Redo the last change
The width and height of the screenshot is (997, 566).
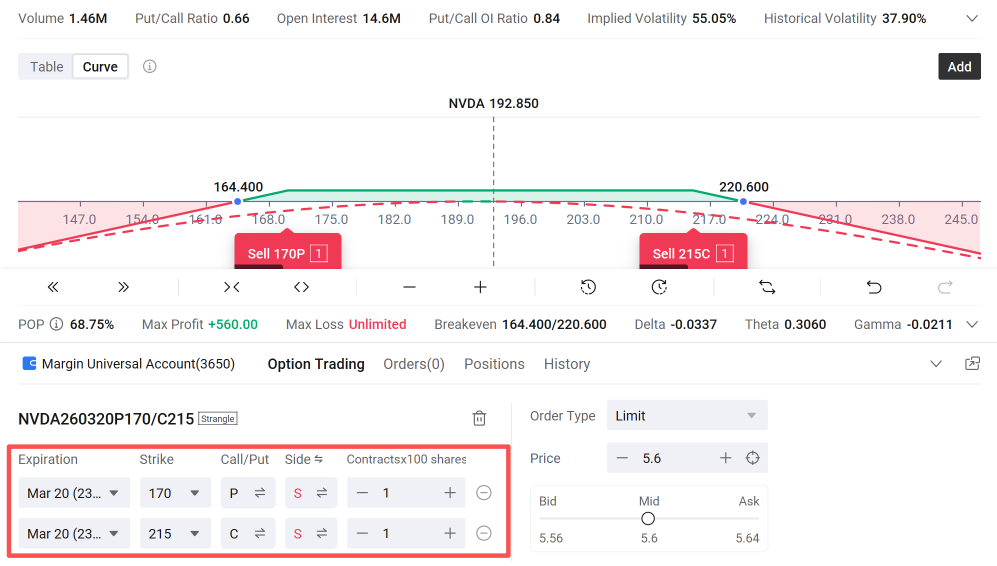tap(945, 287)
